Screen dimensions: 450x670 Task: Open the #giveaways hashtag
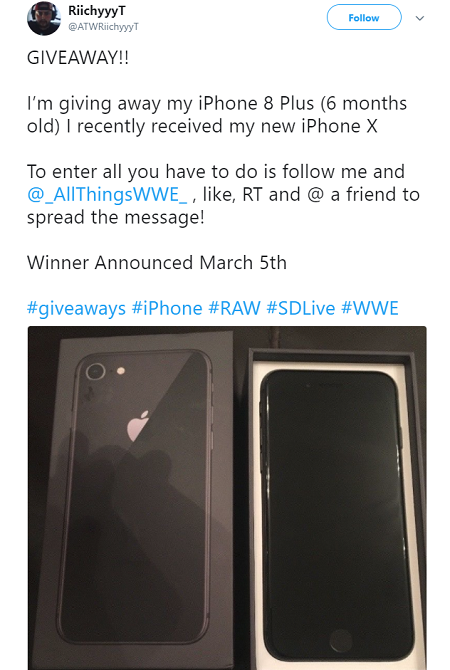coord(76,309)
